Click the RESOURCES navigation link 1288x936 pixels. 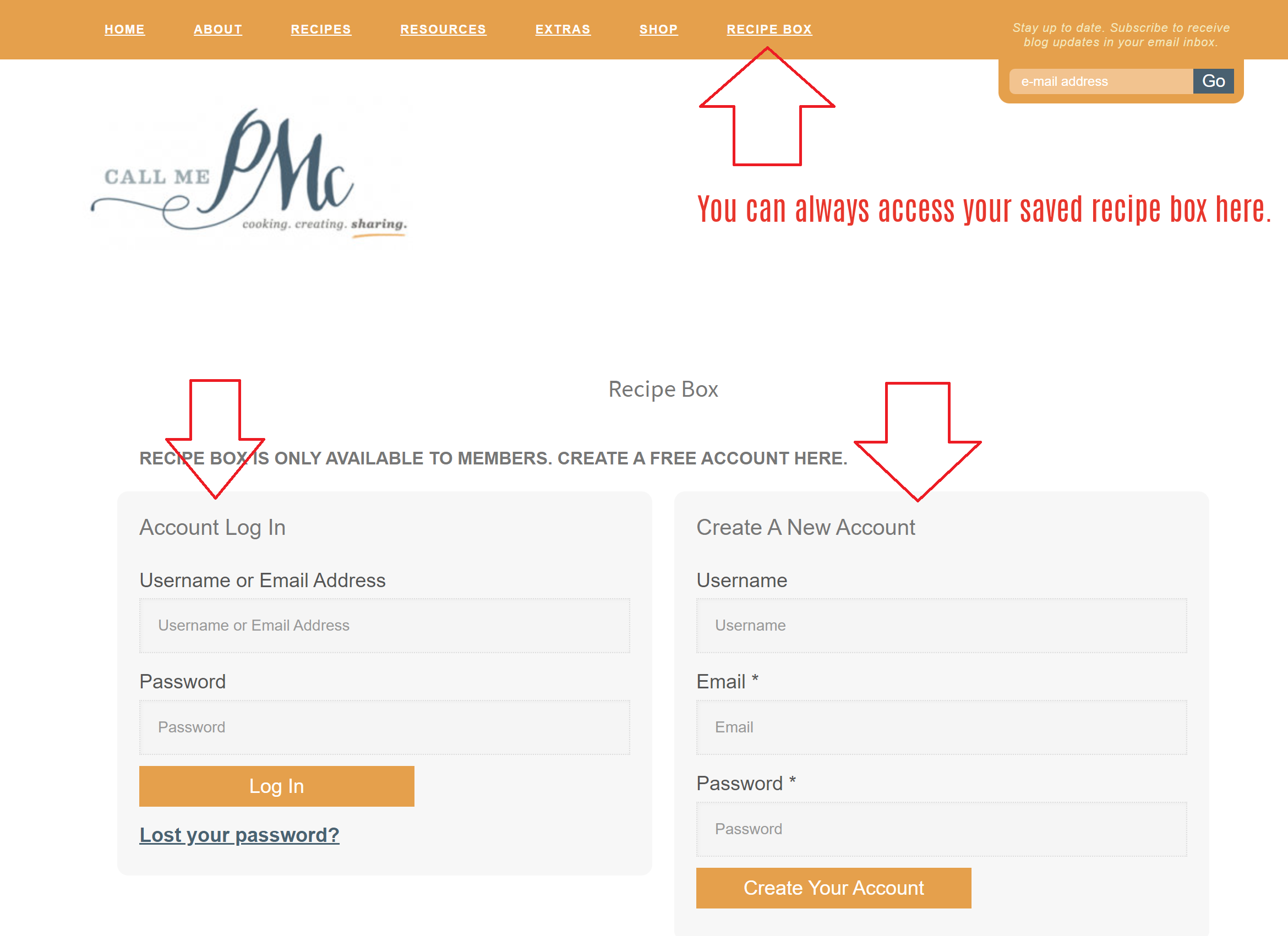443,29
